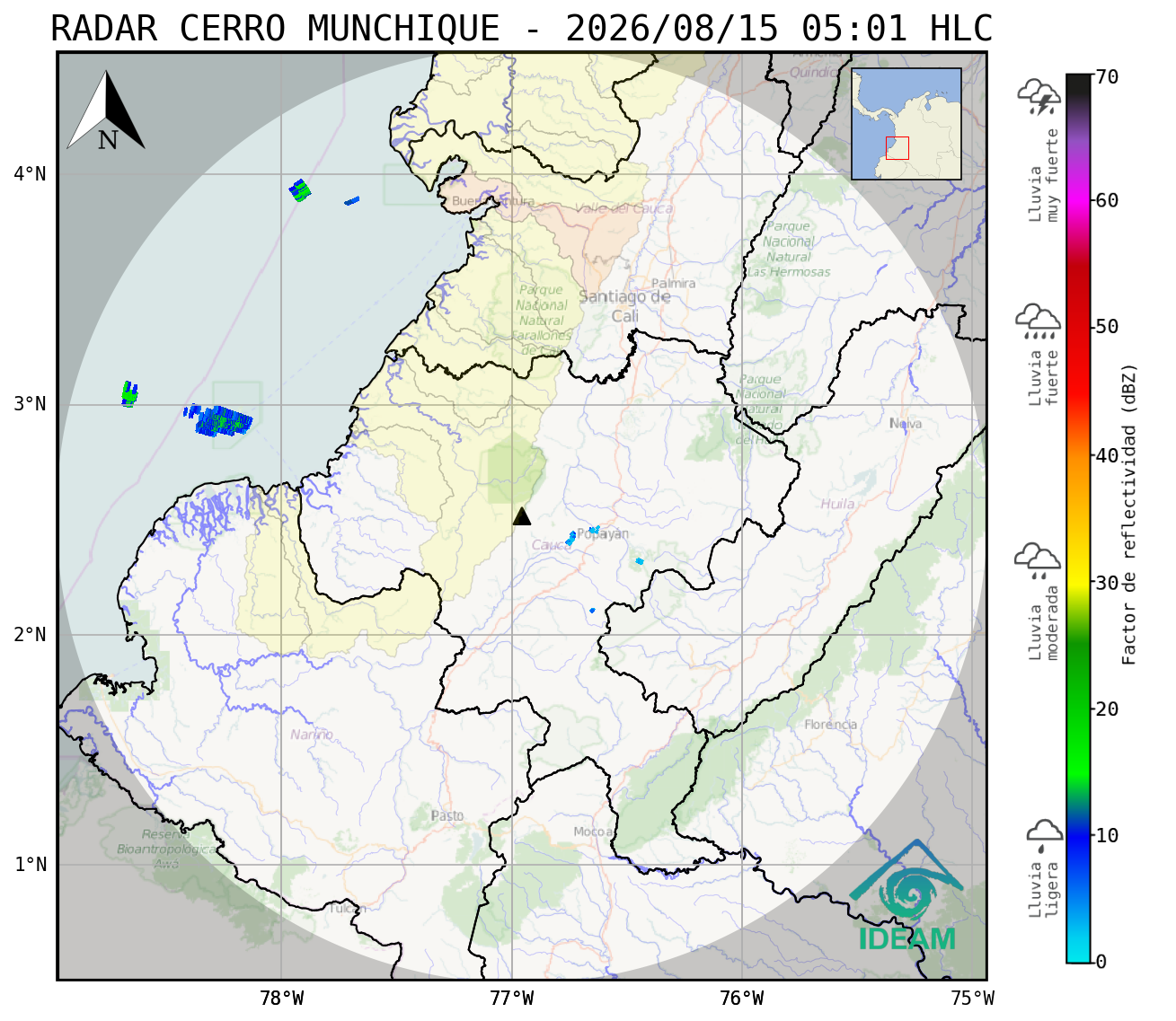Click the 3°N latitude label

click(x=30, y=404)
